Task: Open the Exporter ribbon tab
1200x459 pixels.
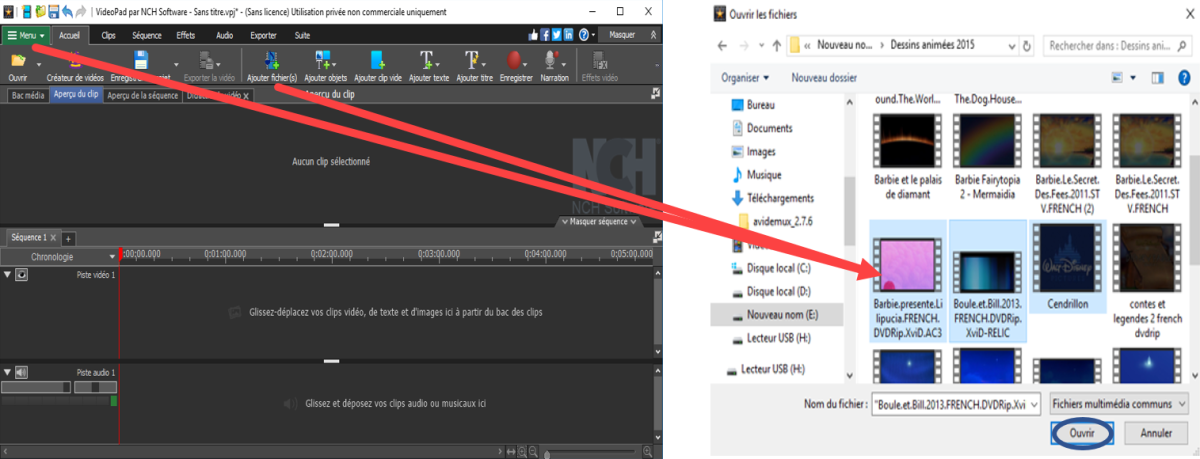Action: point(263,35)
